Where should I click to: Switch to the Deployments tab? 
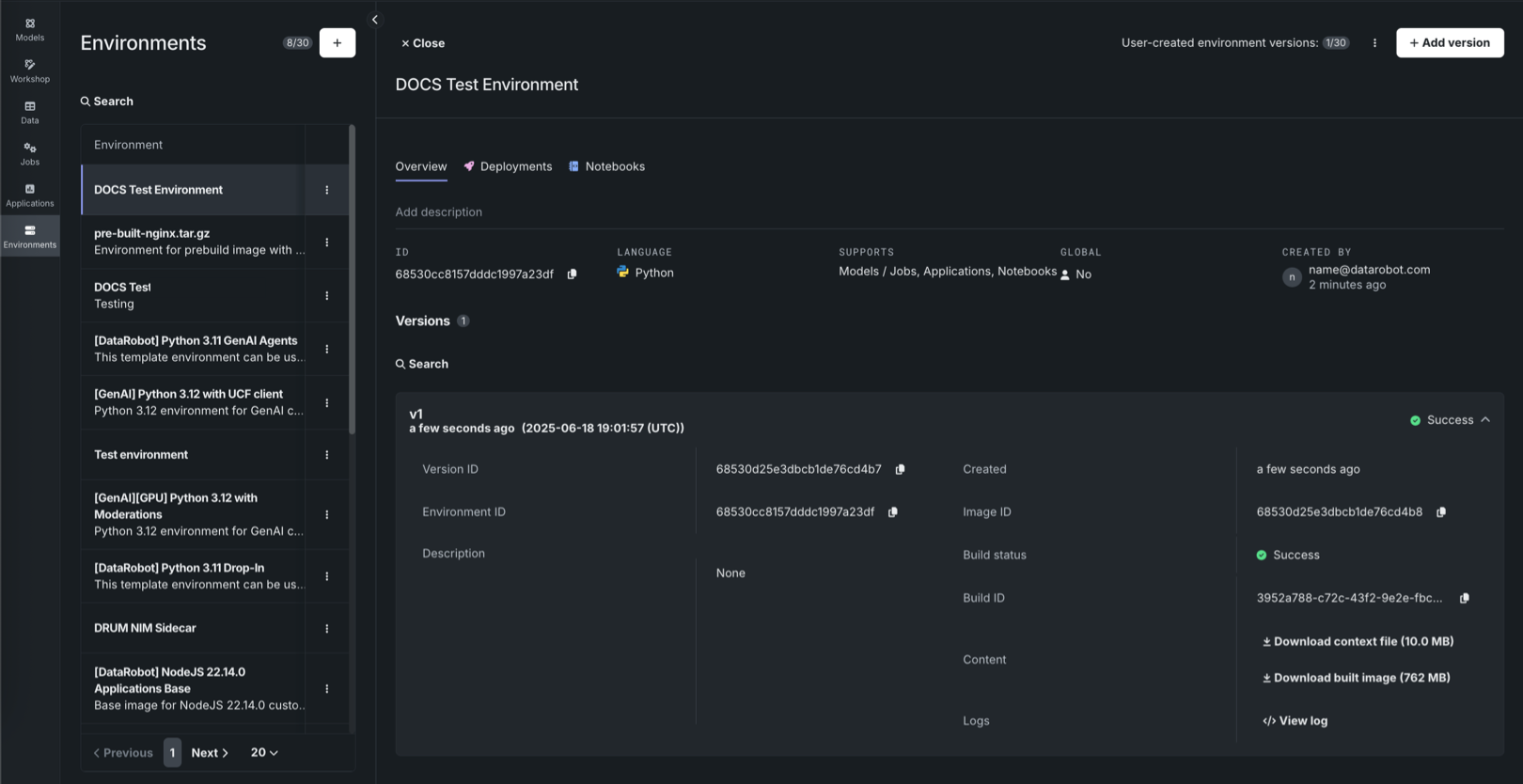(x=508, y=166)
